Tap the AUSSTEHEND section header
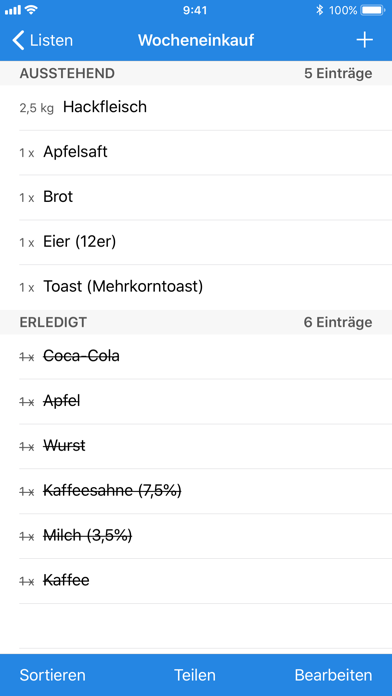This screenshot has height=696, width=392. [196, 73]
